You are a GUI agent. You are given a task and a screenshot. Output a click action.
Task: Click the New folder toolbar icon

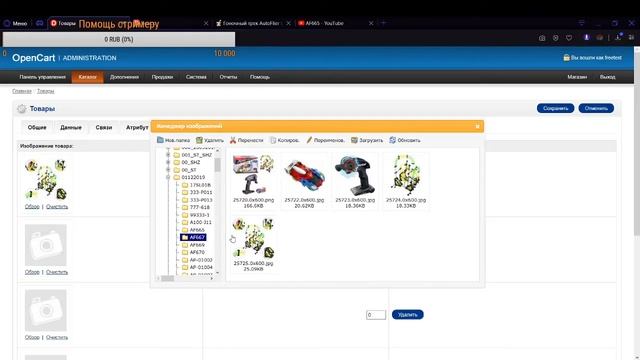point(160,140)
